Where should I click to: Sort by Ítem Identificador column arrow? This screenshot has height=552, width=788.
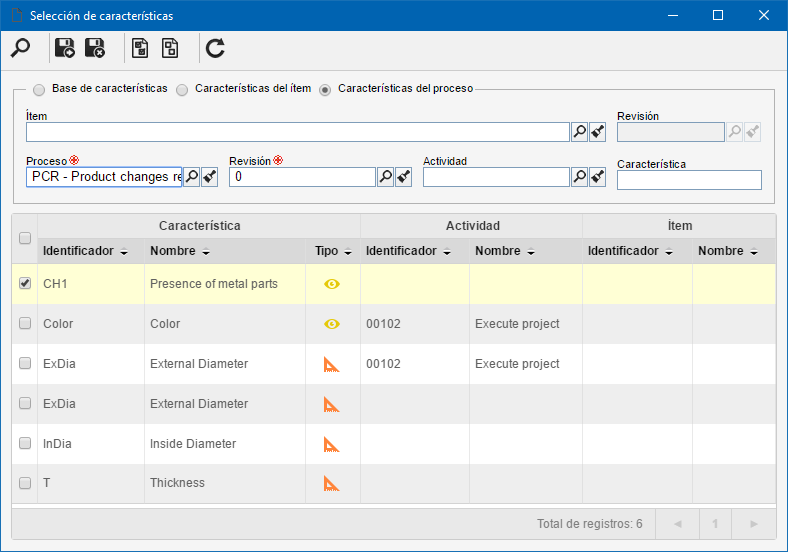[669, 252]
